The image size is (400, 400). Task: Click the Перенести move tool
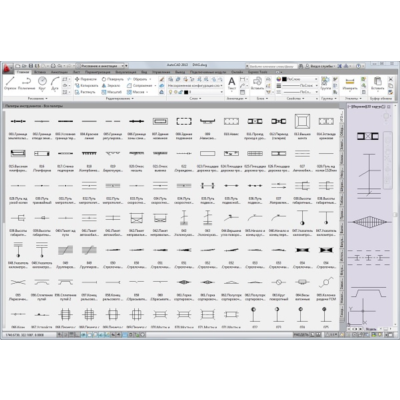click(86, 79)
